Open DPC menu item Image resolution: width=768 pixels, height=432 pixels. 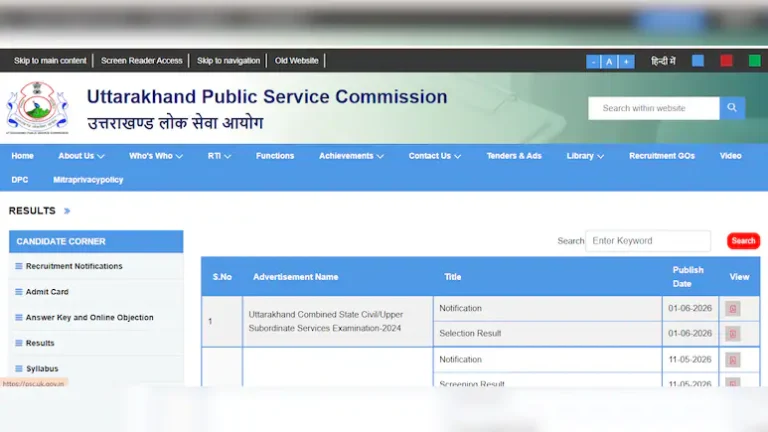pyautogui.click(x=20, y=180)
